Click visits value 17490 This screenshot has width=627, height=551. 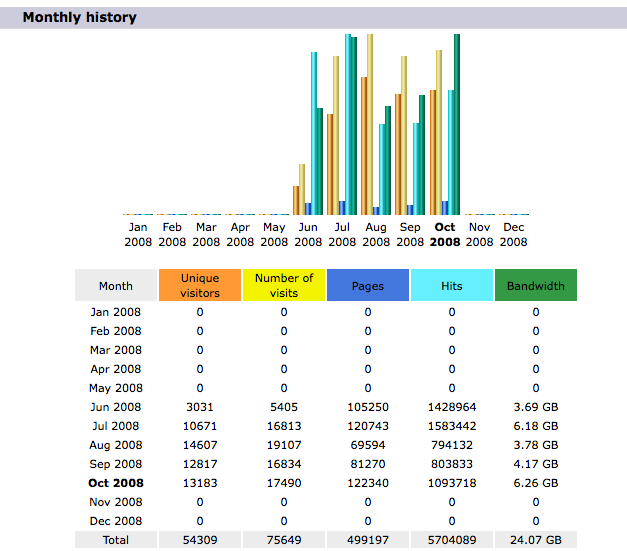(x=284, y=483)
